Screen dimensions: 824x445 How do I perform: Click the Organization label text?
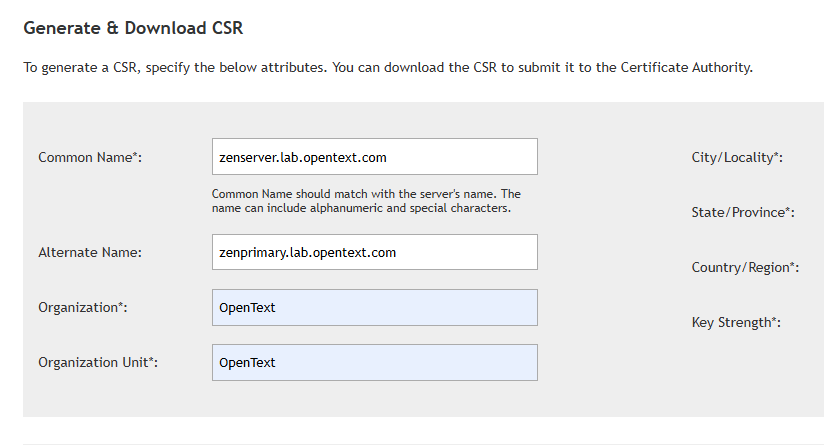82,308
